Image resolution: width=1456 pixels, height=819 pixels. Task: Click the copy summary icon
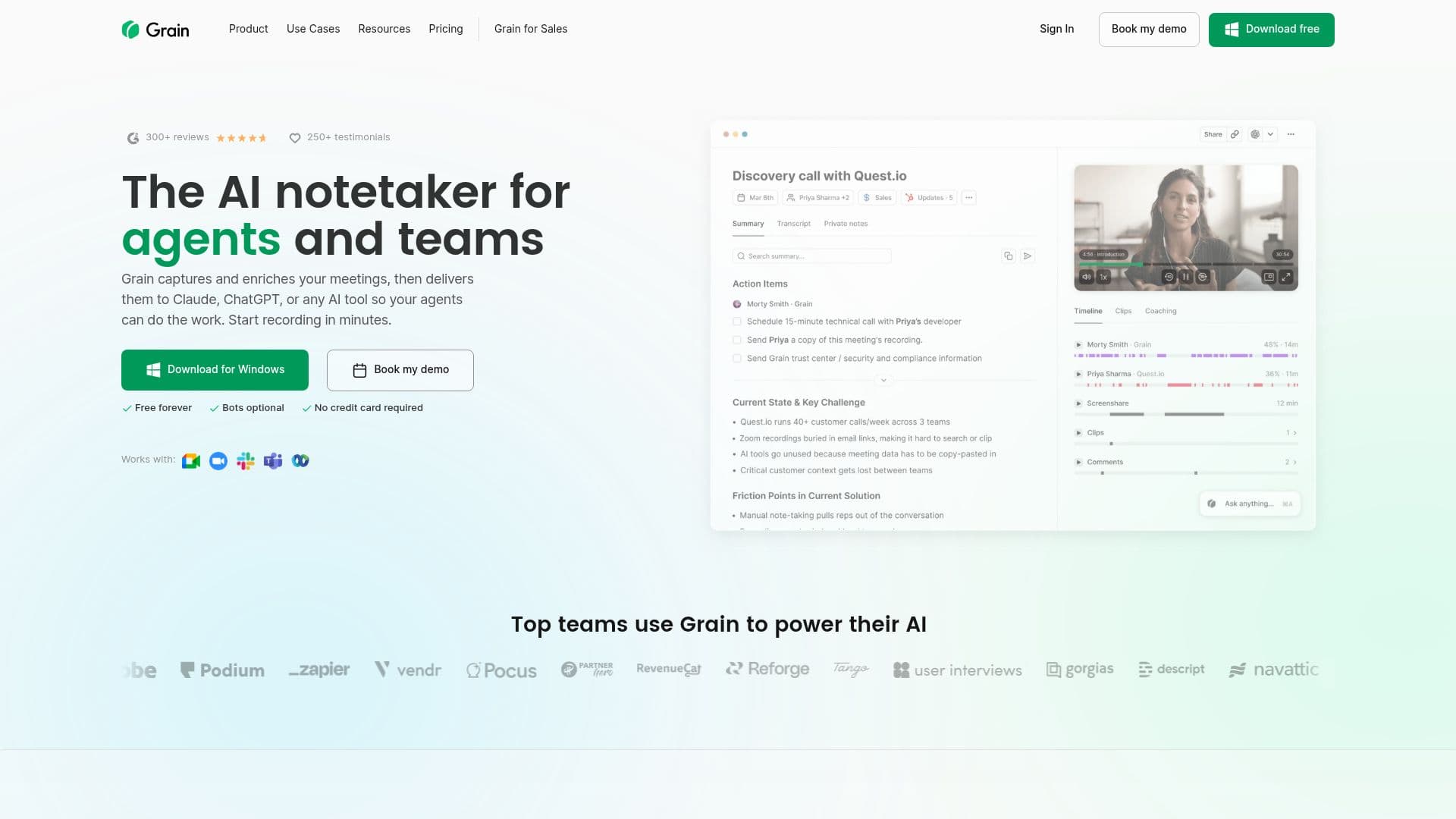point(1008,256)
